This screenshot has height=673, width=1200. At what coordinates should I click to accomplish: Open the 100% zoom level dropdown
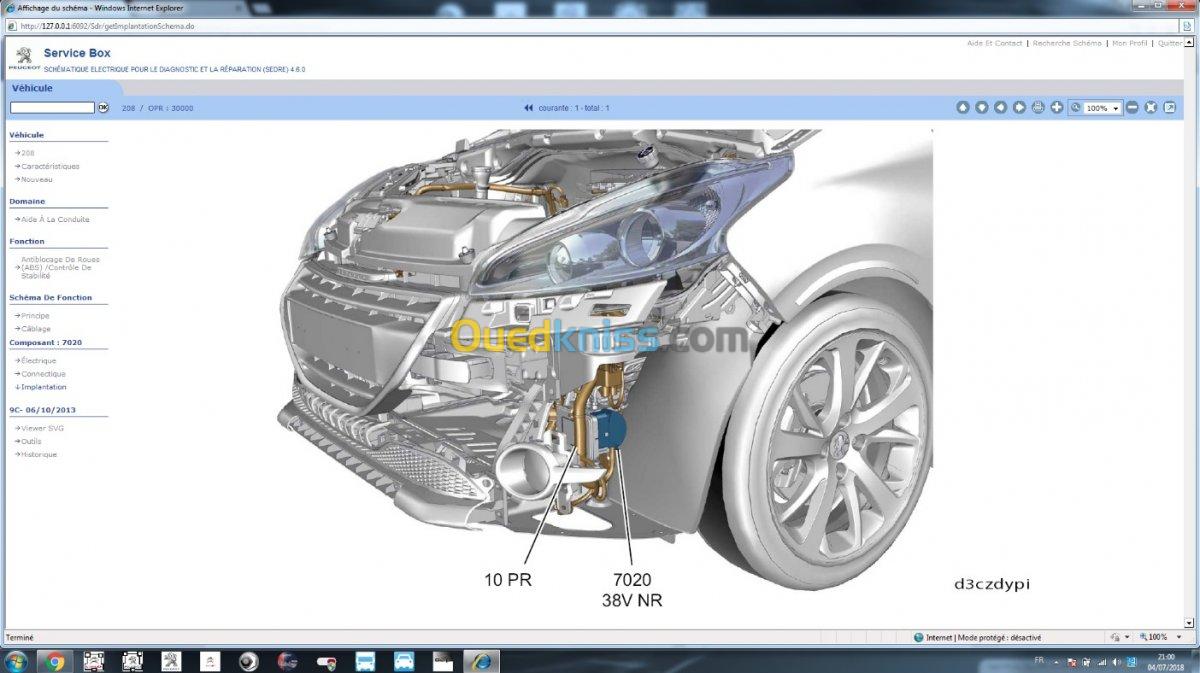pos(1103,108)
